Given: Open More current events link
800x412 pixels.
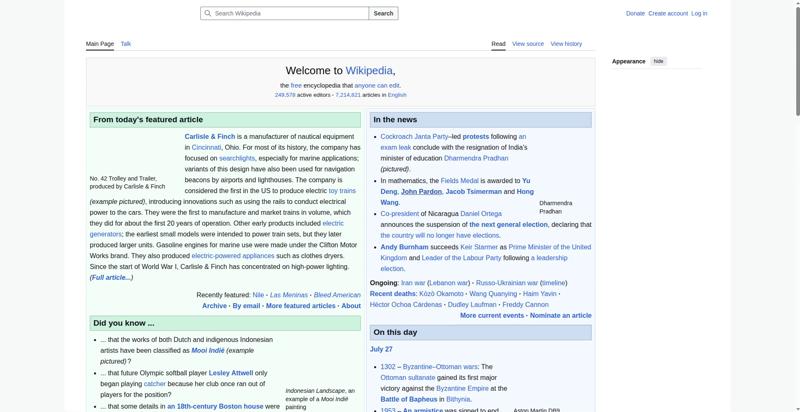Looking at the screenshot, I should point(492,316).
